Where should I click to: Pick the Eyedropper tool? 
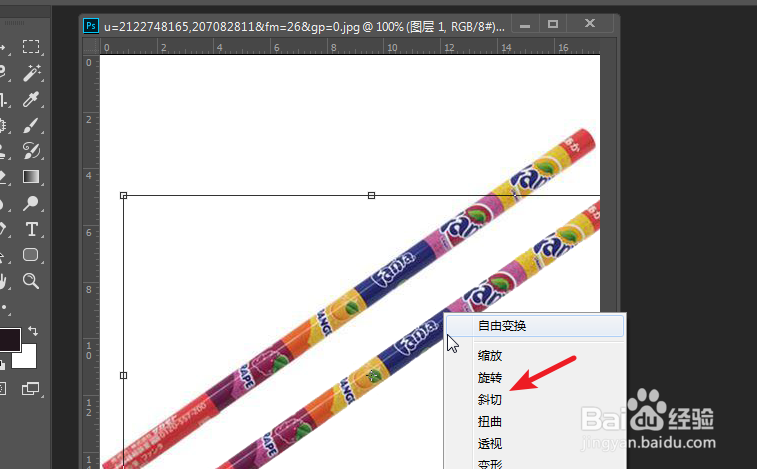(x=31, y=99)
